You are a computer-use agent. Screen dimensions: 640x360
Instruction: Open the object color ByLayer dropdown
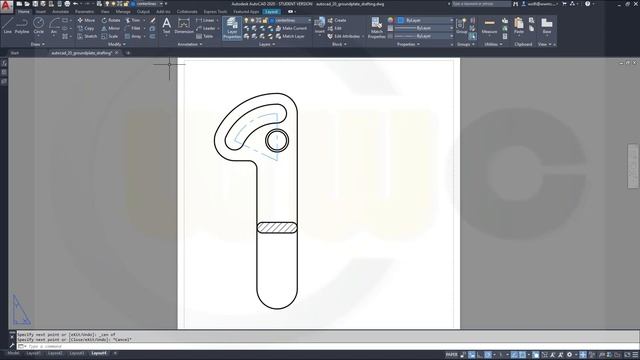click(x=425, y=20)
